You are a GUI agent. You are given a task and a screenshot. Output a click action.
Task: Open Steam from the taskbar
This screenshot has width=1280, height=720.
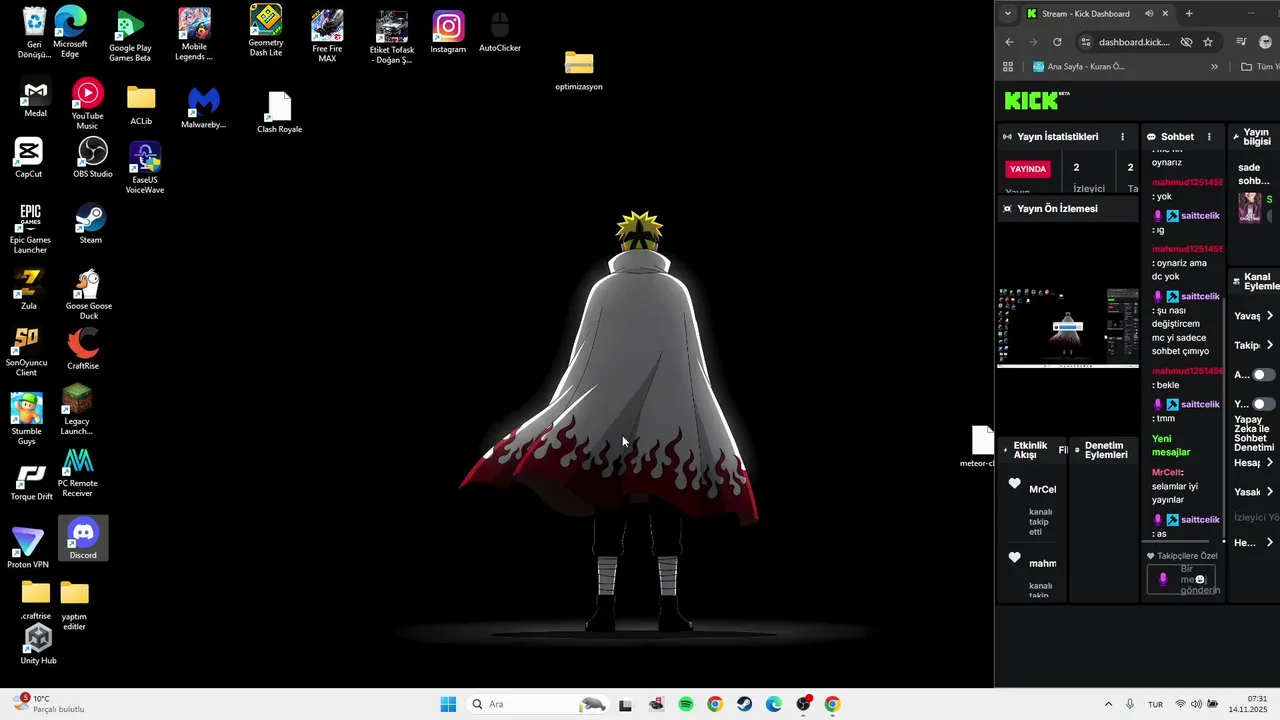click(744, 704)
